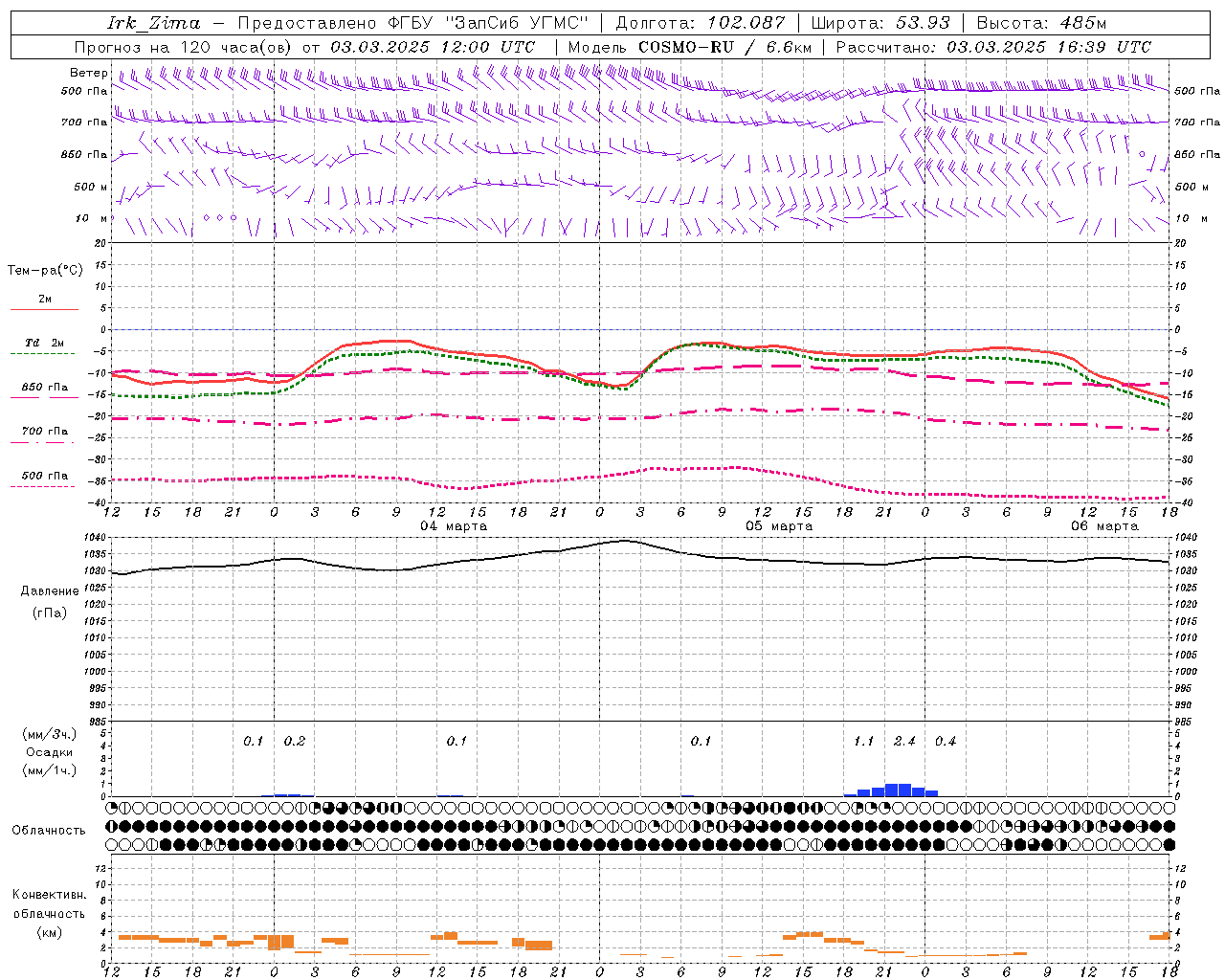Click the latitude value Широта: 53.93
Screen dimensions: 1225x980
point(880,23)
